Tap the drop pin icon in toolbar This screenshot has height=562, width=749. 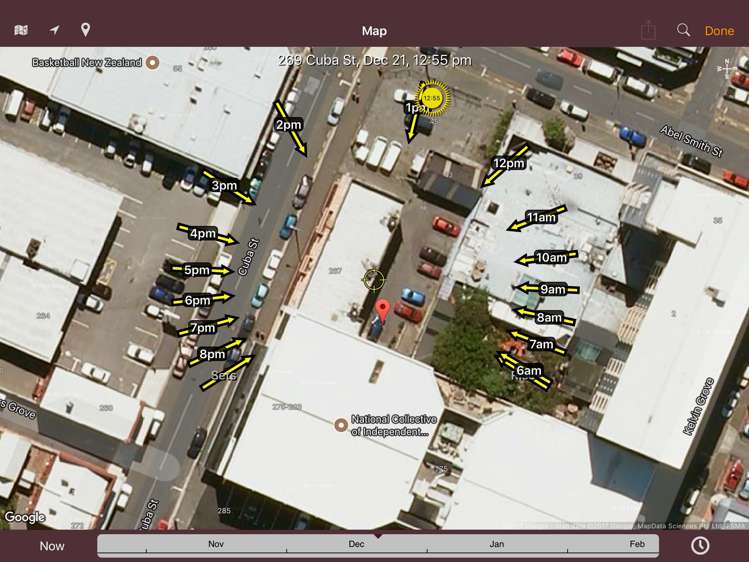pos(85,30)
